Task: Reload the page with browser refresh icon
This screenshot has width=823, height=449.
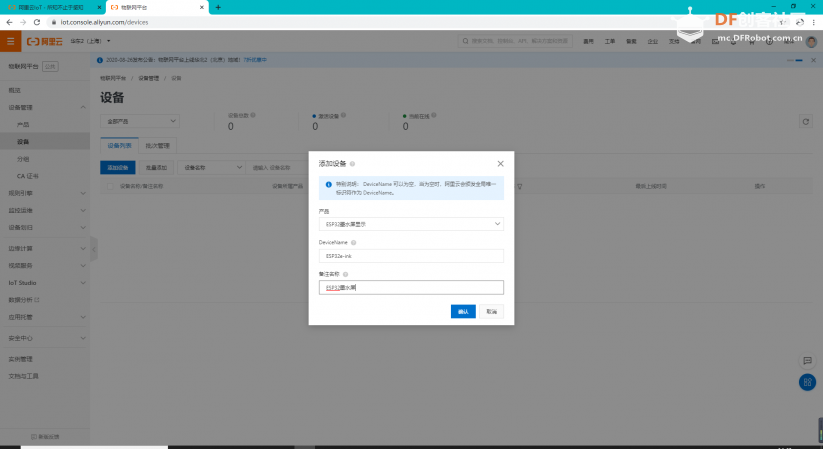Action: click(x=37, y=22)
